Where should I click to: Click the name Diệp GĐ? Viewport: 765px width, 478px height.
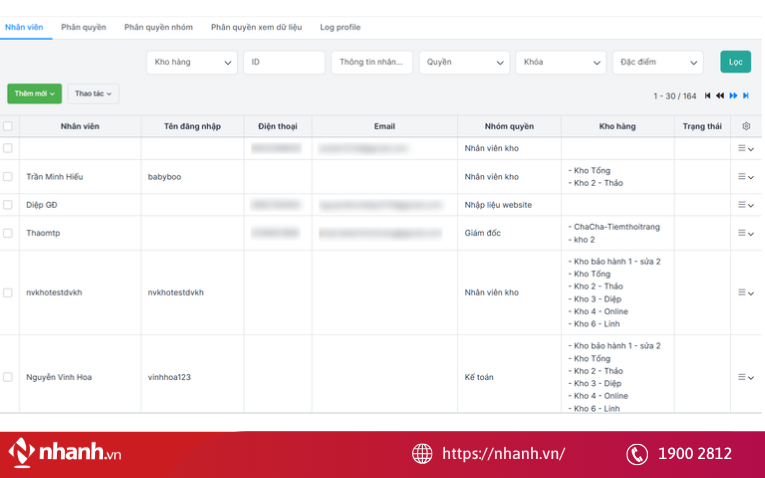[x=41, y=205]
